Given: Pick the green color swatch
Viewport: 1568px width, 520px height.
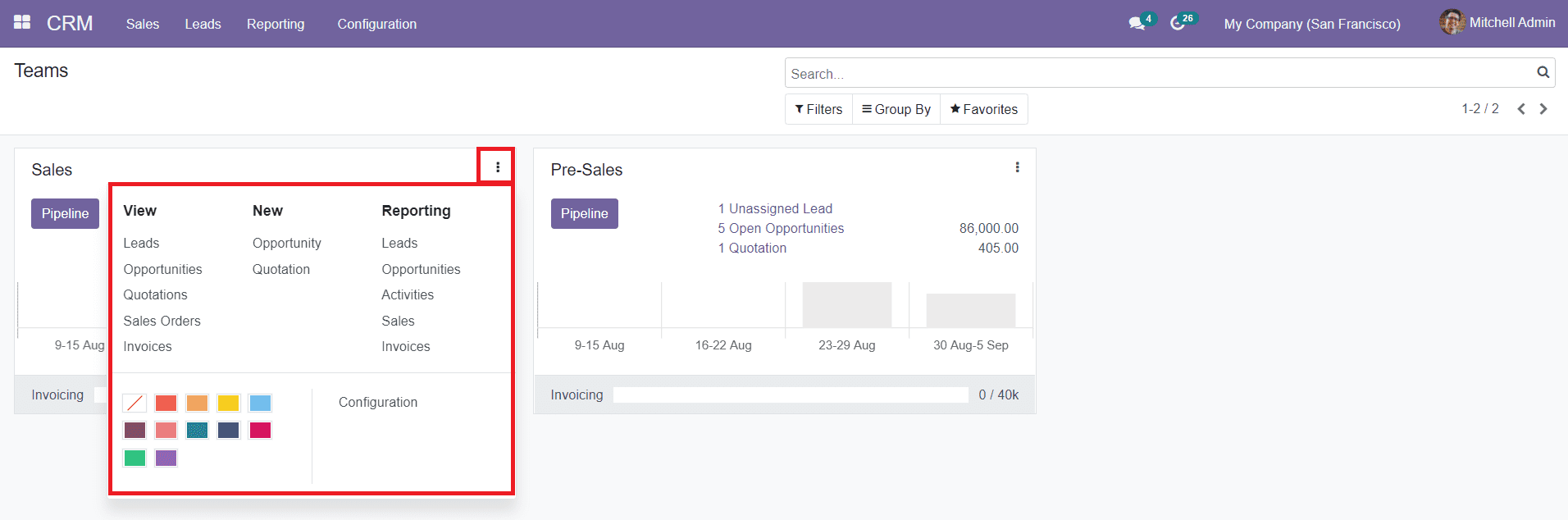Looking at the screenshot, I should [134, 458].
